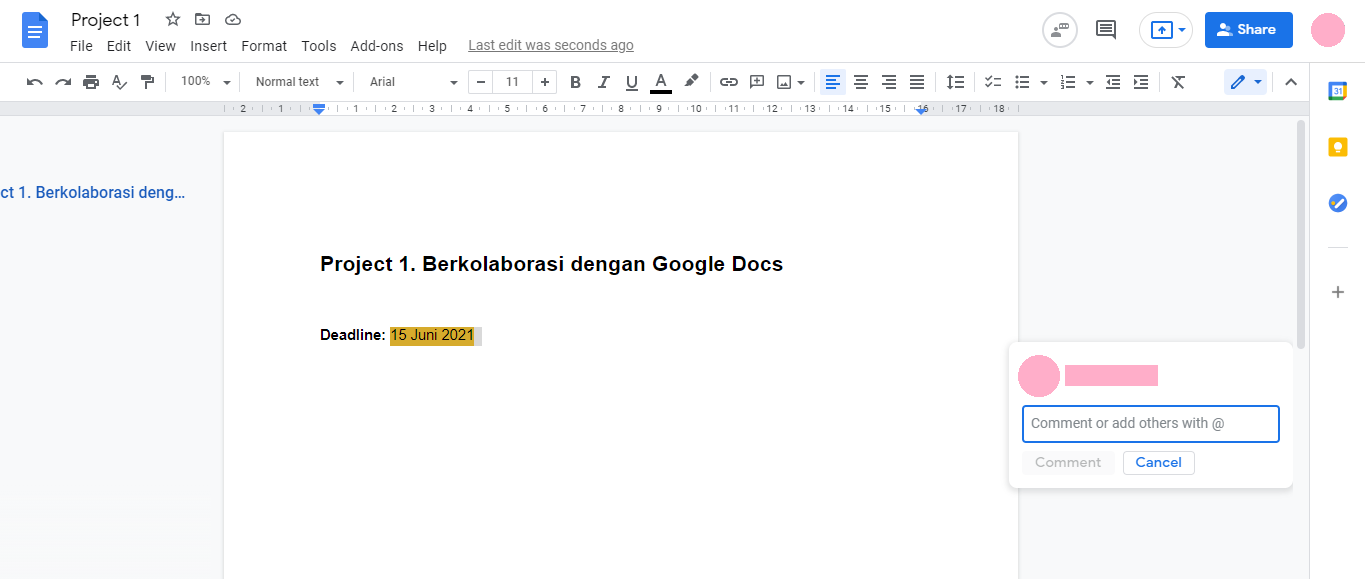The image size is (1365, 579).
Task: Open line and paragraph spacing
Action: tap(956, 82)
